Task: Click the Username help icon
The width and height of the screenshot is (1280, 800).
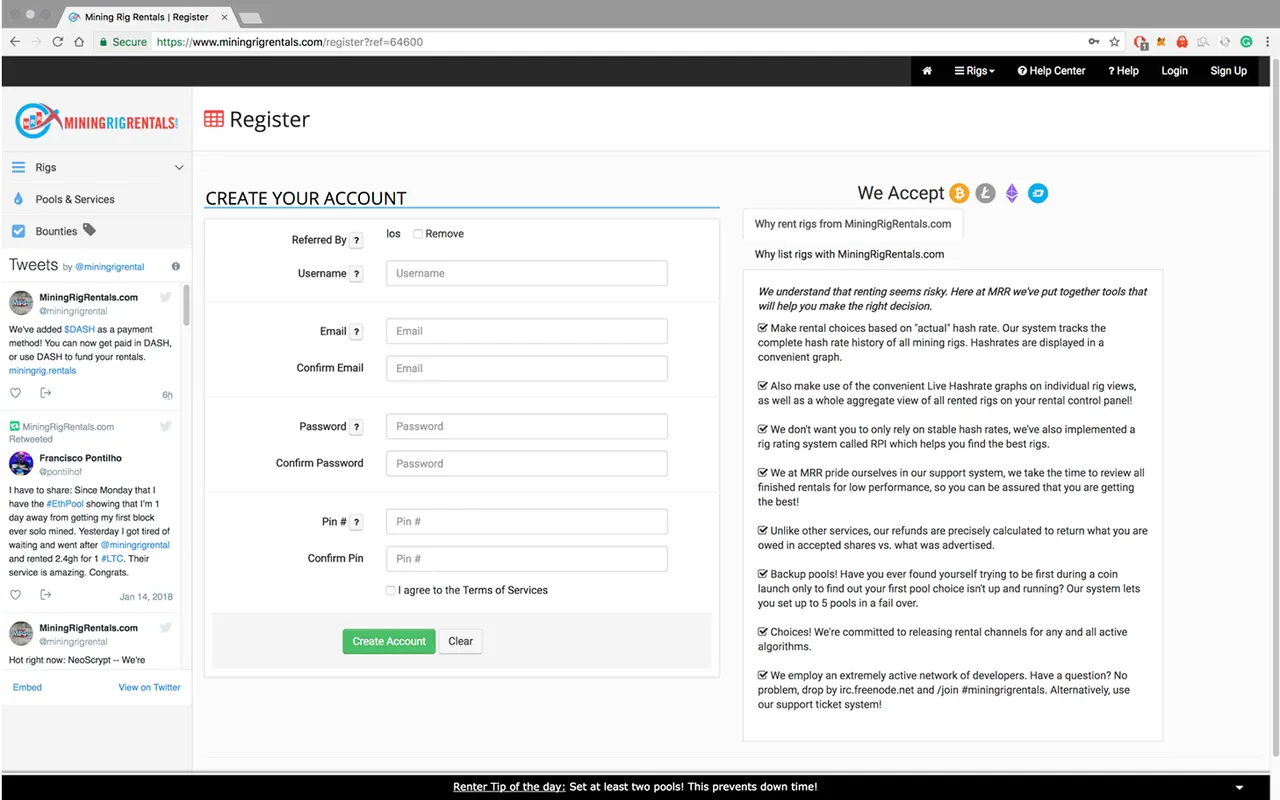Action: tap(357, 274)
